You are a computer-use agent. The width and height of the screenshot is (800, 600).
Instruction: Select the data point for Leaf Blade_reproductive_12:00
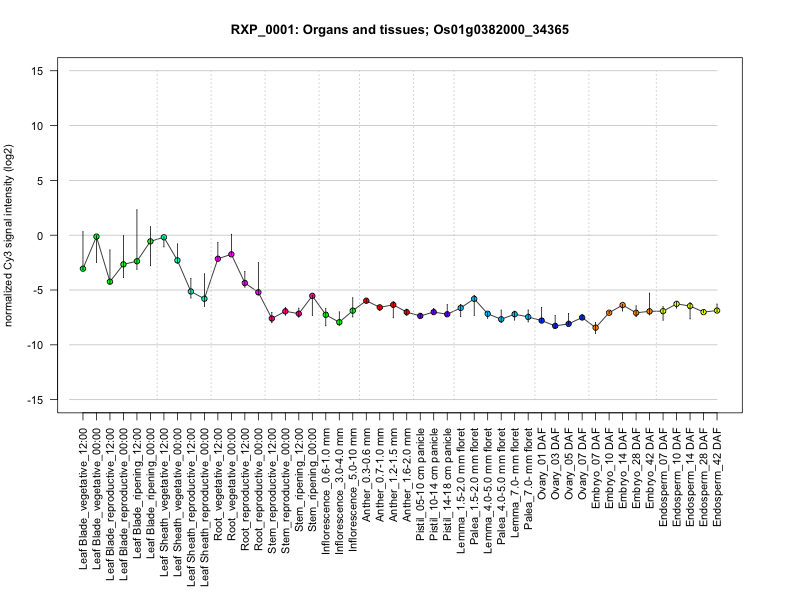[x=110, y=282]
